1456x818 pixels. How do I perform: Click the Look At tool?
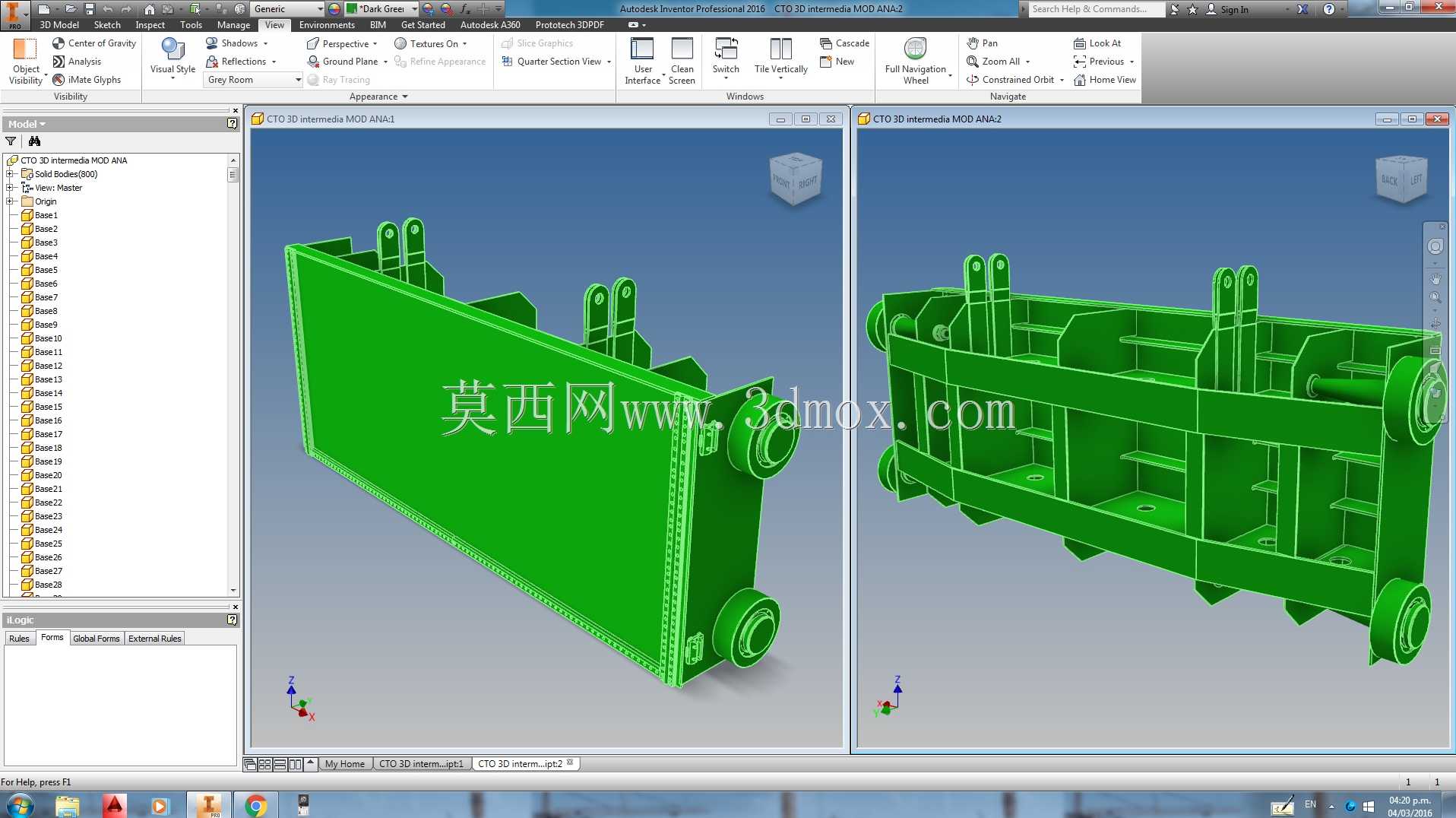(x=1097, y=43)
